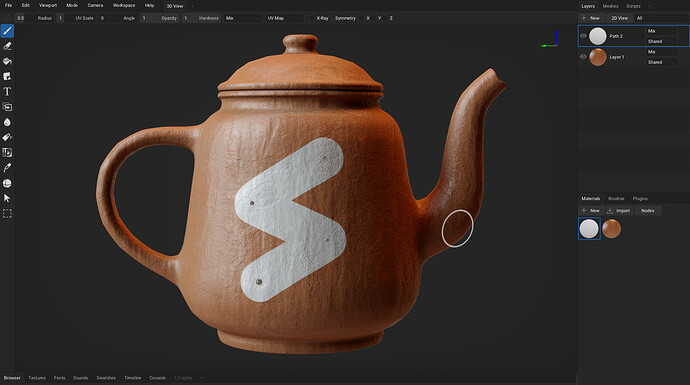The width and height of the screenshot is (690, 385).
Task: Open Path 2 layer's Mix blend dropdown
Action: point(661,31)
